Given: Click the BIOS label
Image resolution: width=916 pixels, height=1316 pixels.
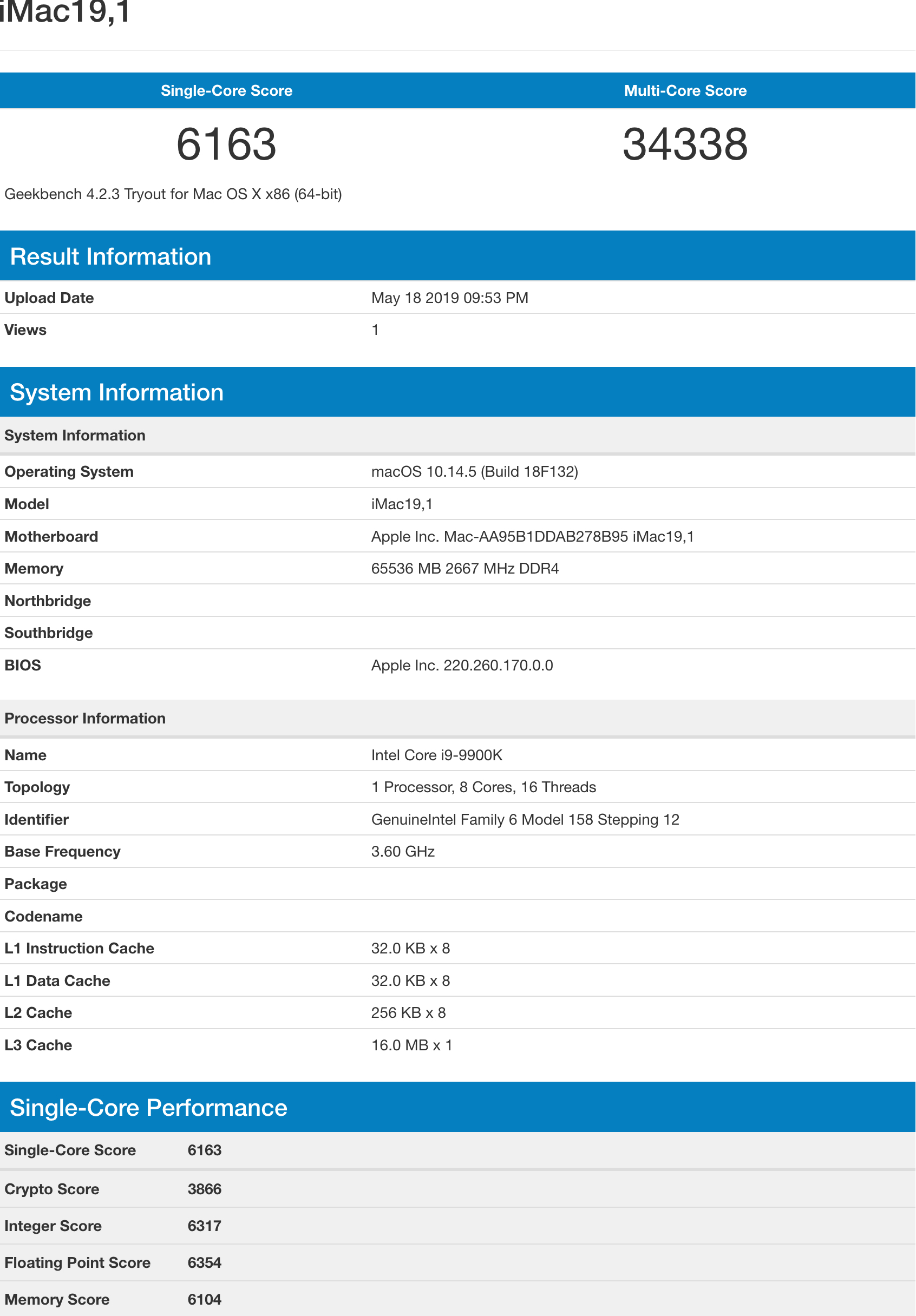Looking at the screenshot, I should pyautogui.click(x=23, y=666).
